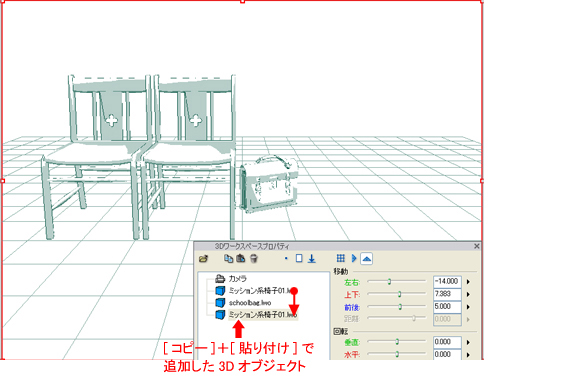Click the 左右 movement slider
The width and height of the screenshot is (565, 380).
tap(396, 282)
